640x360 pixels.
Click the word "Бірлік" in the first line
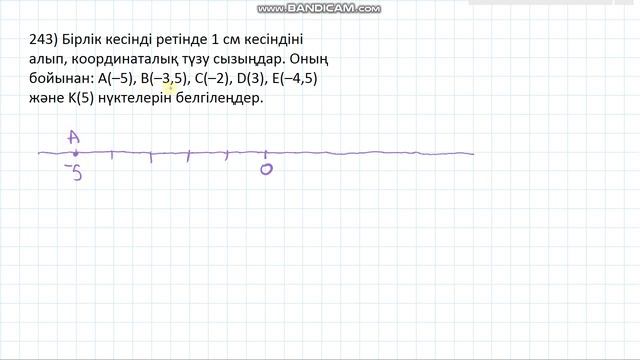click(x=81, y=40)
